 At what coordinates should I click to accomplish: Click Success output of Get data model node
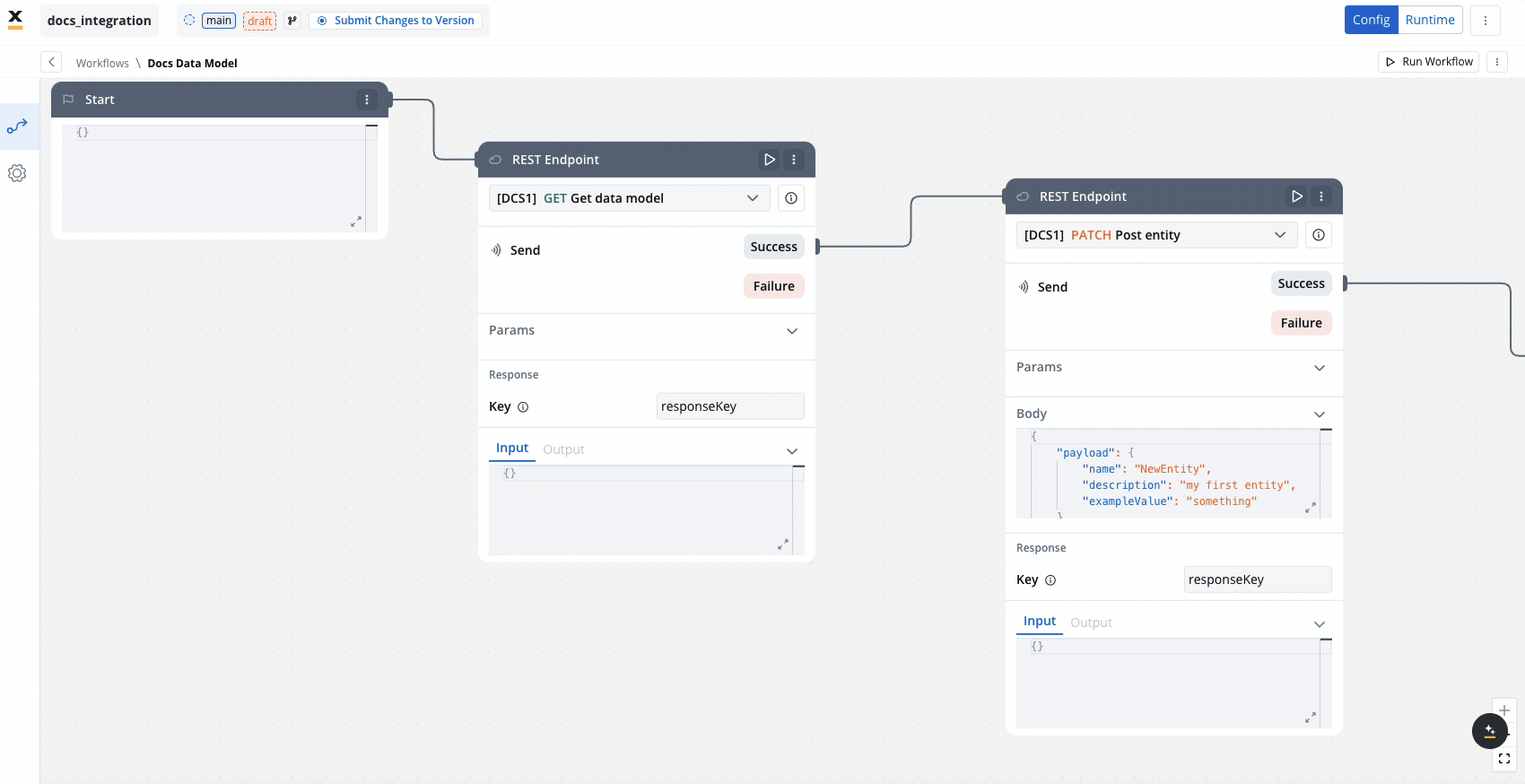coord(773,247)
